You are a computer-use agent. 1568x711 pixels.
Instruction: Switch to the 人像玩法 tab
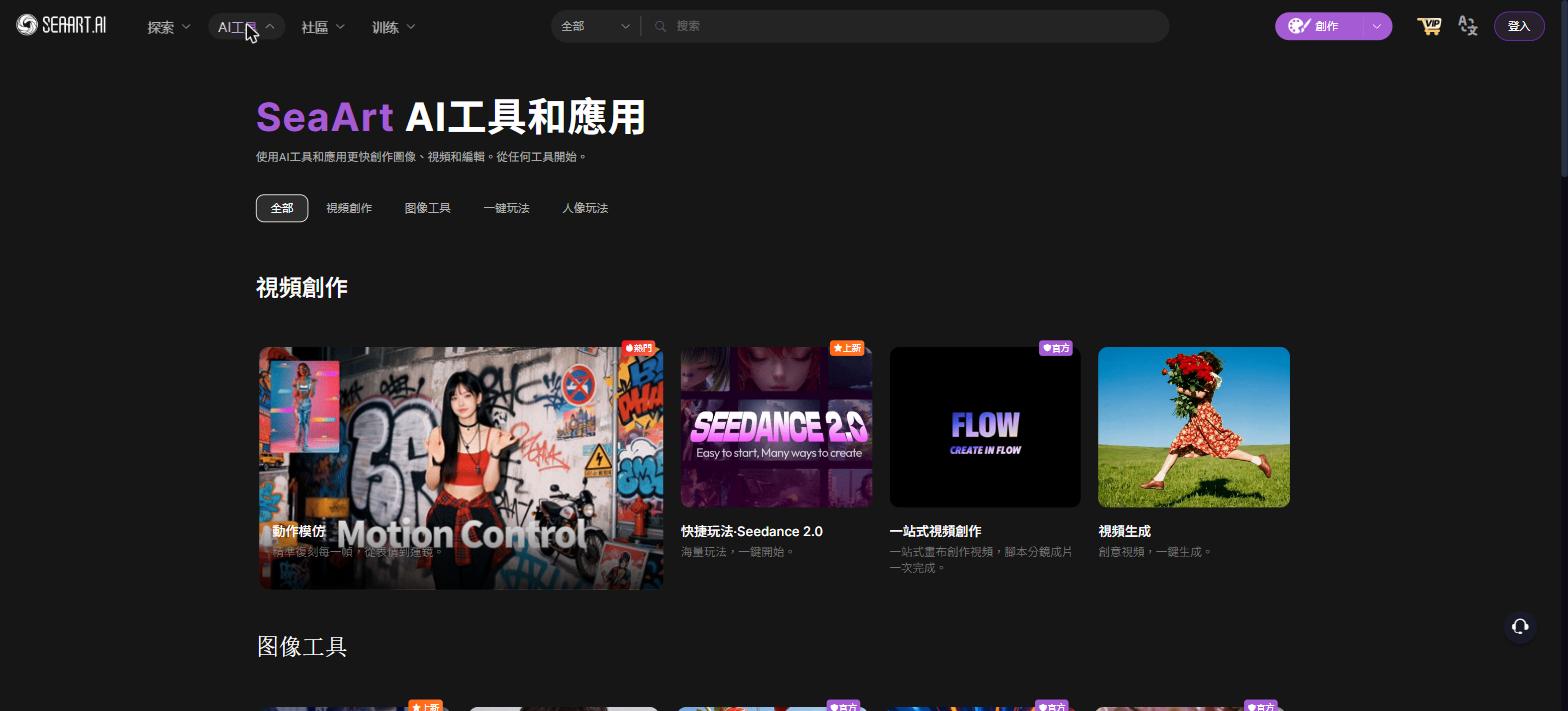[x=585, y=208]
